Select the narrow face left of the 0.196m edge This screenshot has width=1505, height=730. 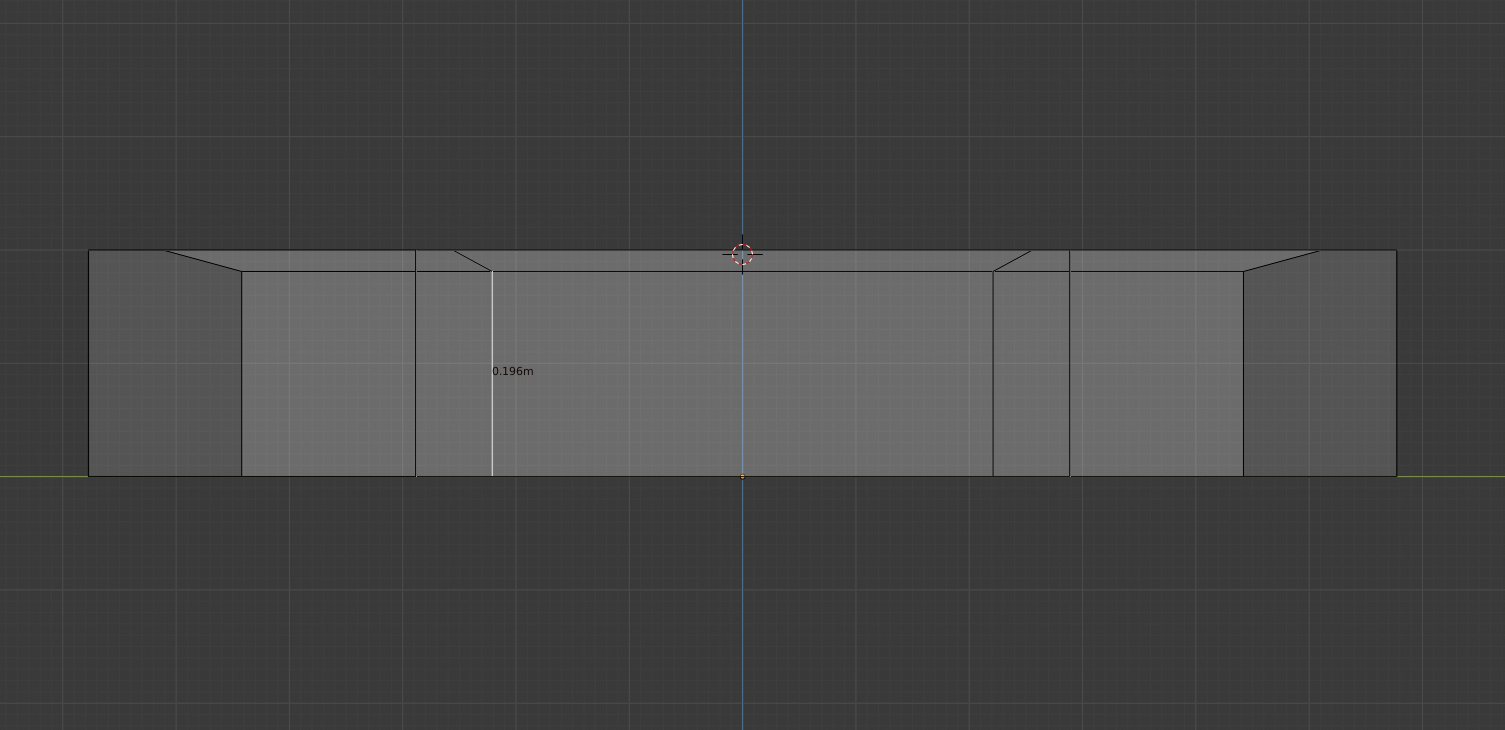(x=453, y=373)
